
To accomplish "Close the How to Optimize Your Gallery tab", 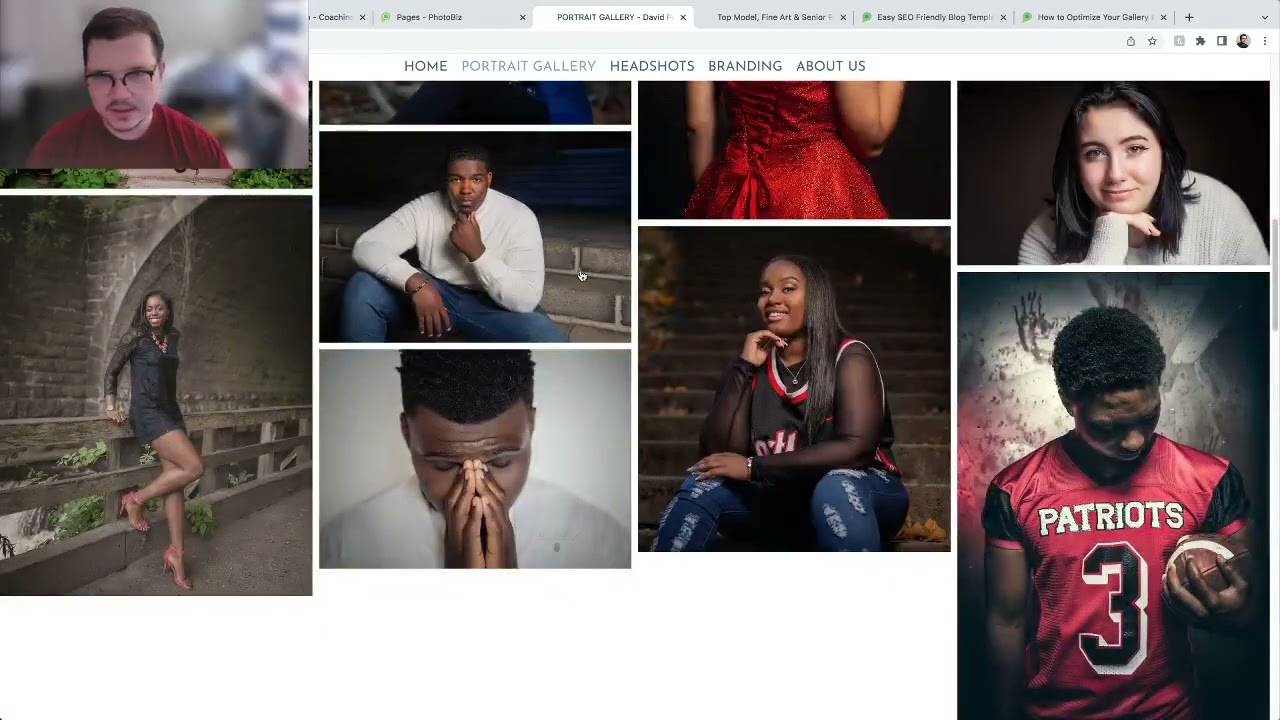I will coord(1163,17).
